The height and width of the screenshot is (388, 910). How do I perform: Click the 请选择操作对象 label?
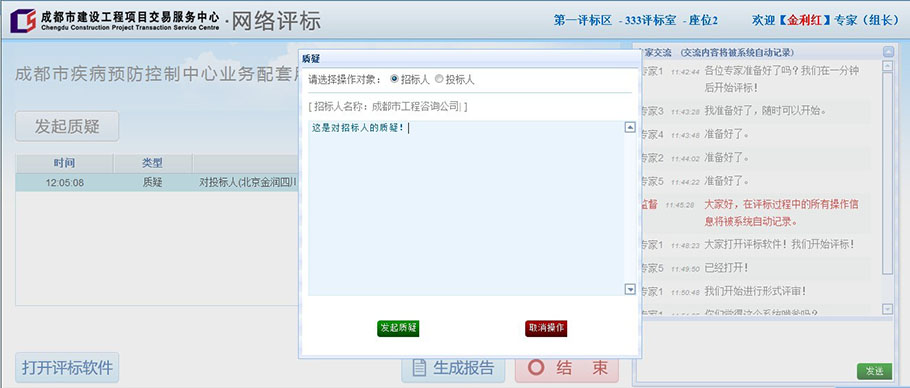tap(345, 80)
